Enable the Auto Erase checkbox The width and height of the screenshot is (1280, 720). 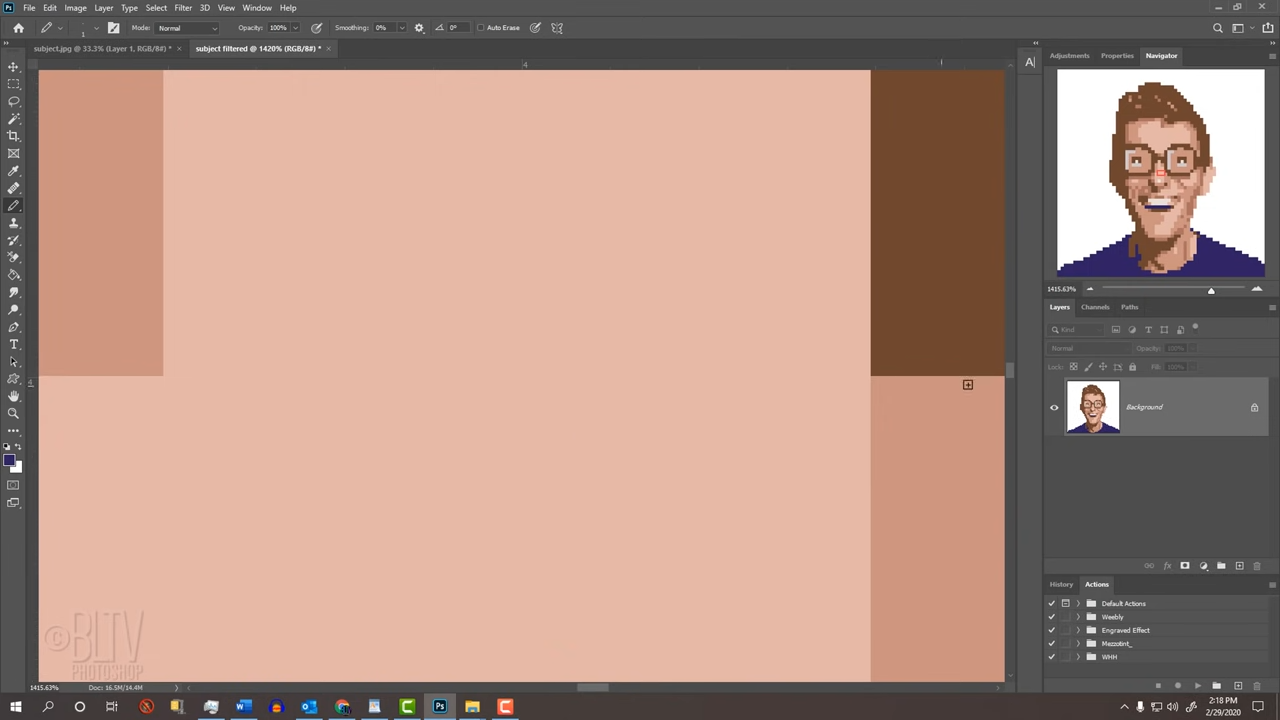480,27
